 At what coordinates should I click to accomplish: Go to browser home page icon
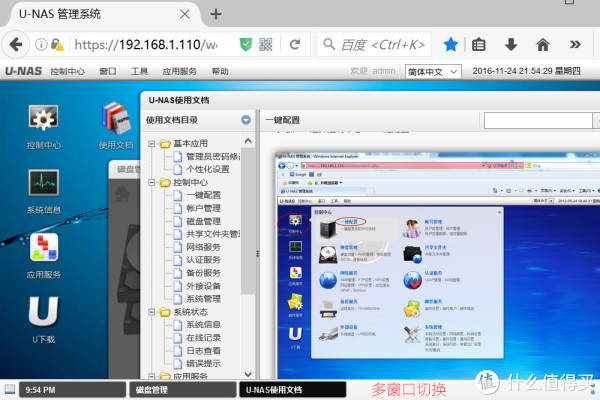pos(543,44)
